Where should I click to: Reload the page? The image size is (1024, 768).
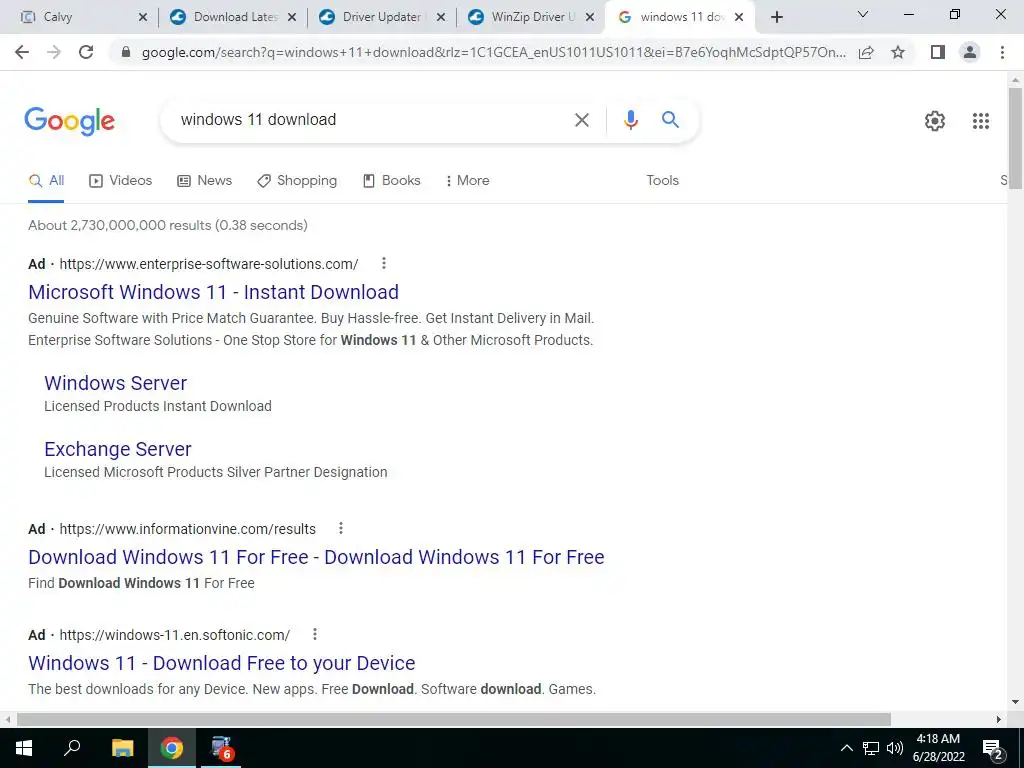pos(86,52)
